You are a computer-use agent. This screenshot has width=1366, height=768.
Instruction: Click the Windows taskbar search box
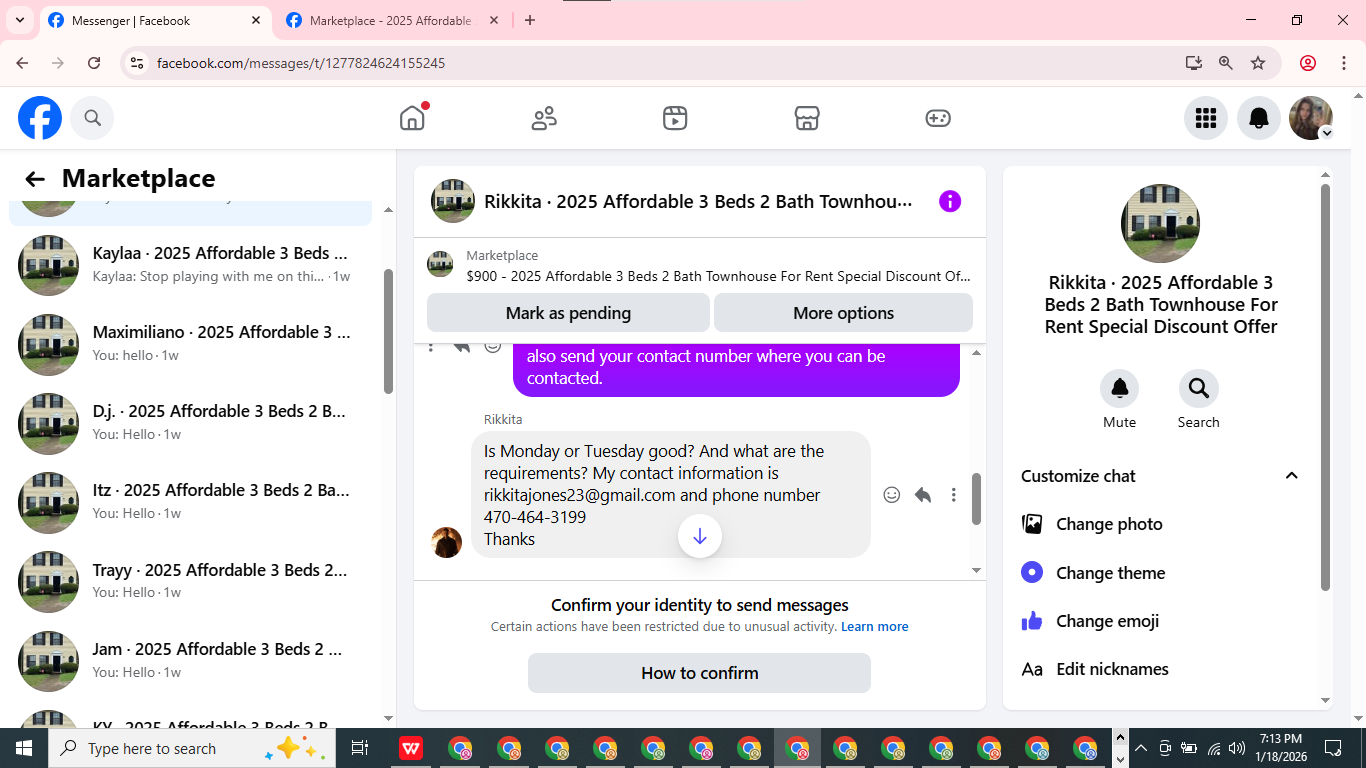coord(192,748)
